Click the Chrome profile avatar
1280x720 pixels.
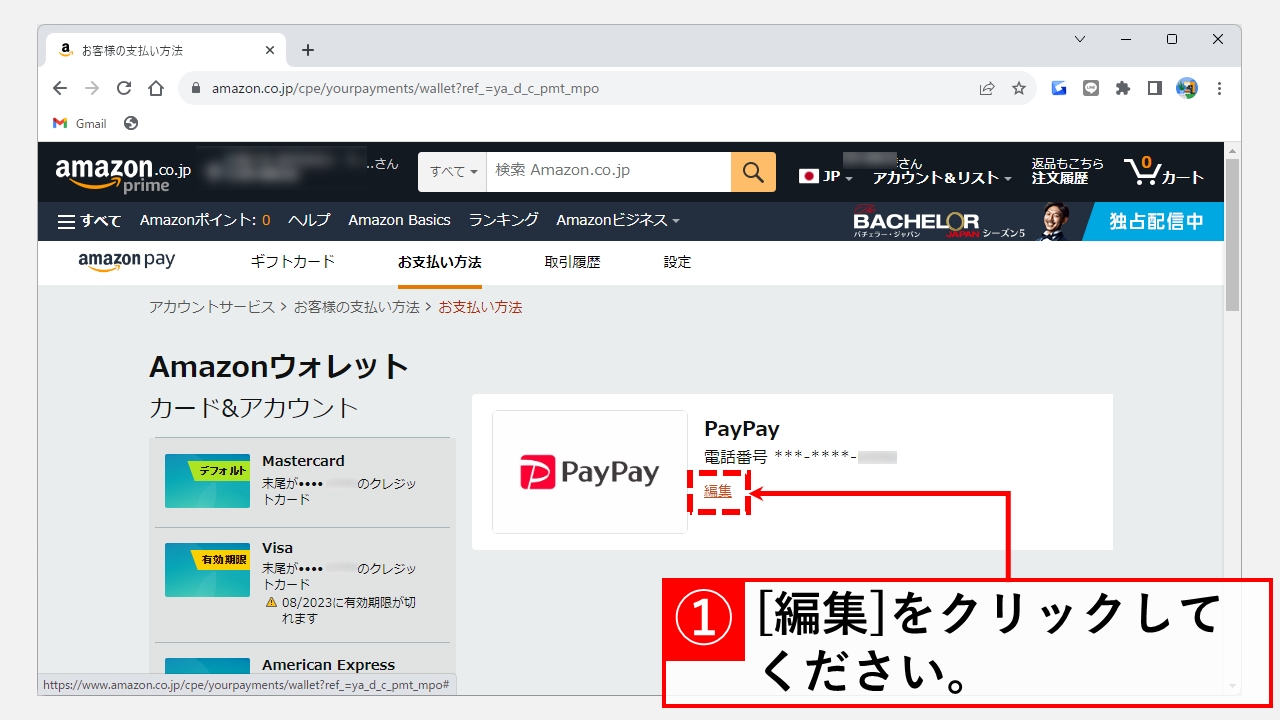click(1186, 88)
